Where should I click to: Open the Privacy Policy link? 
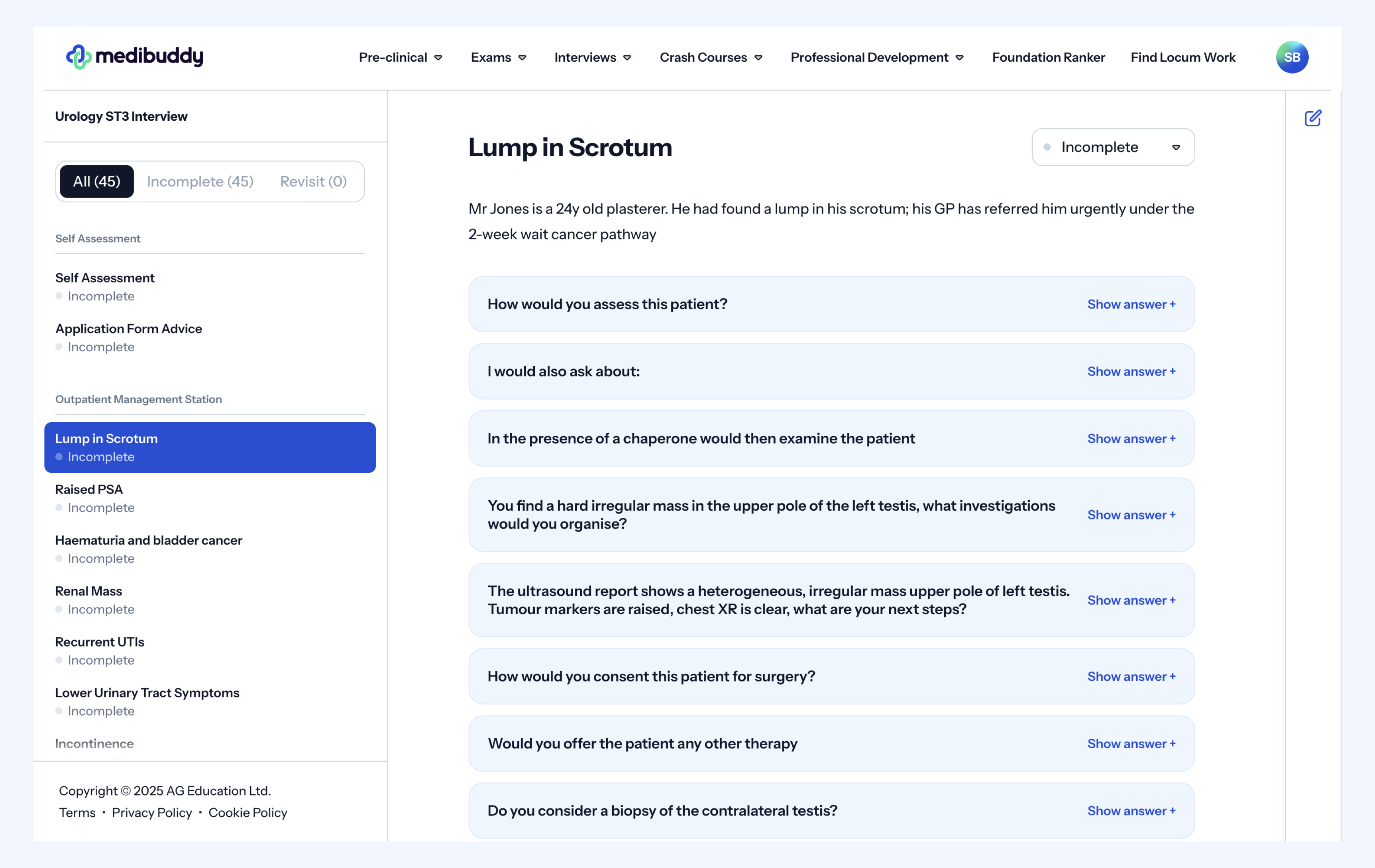coord(151,813)
